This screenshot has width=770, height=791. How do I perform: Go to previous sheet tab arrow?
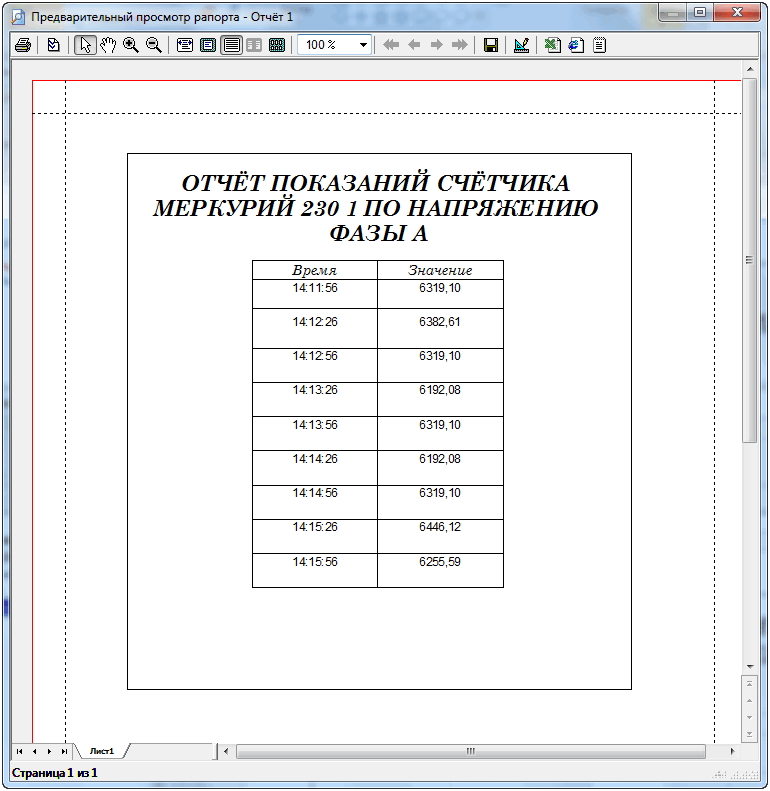[x=34, y=751]
